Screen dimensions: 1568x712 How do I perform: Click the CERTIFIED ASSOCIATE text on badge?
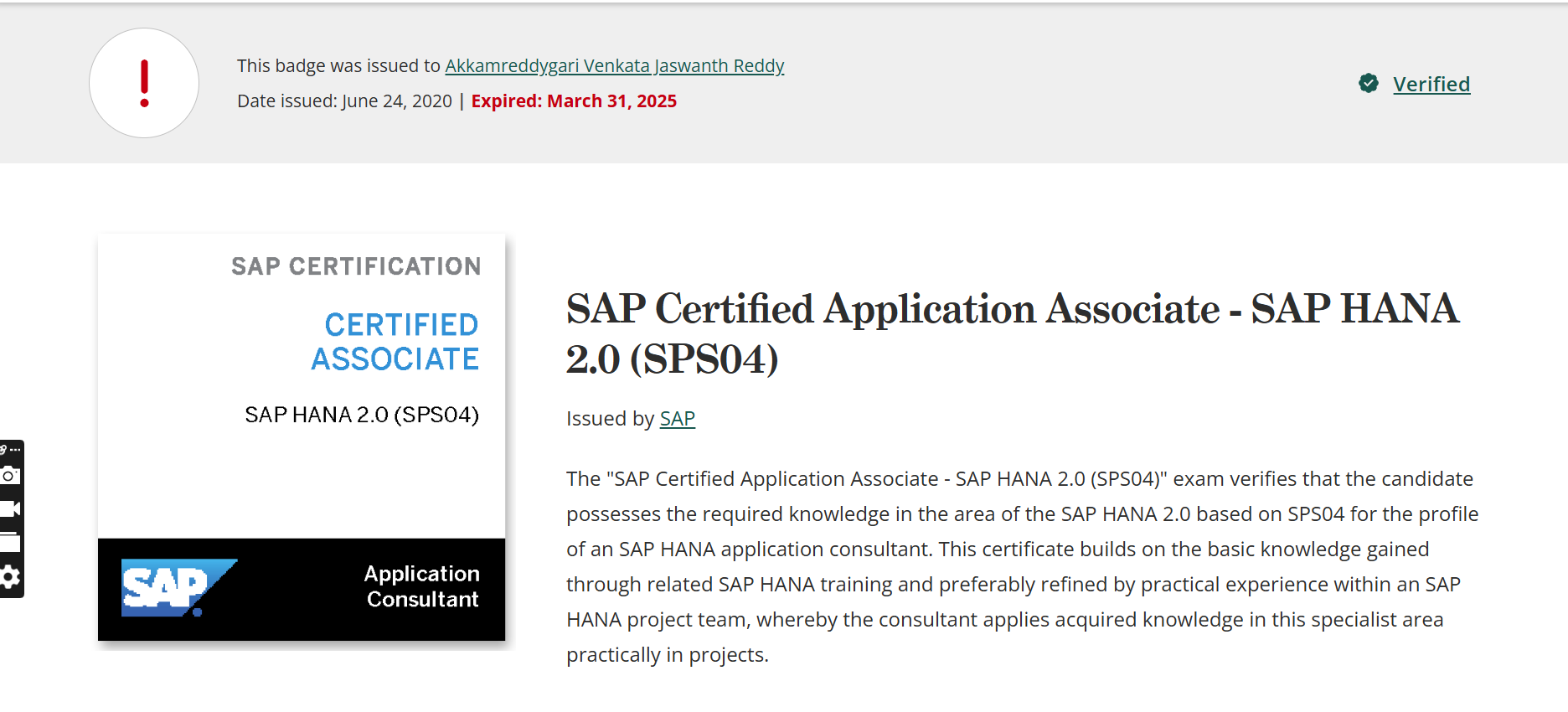point(395,342)
